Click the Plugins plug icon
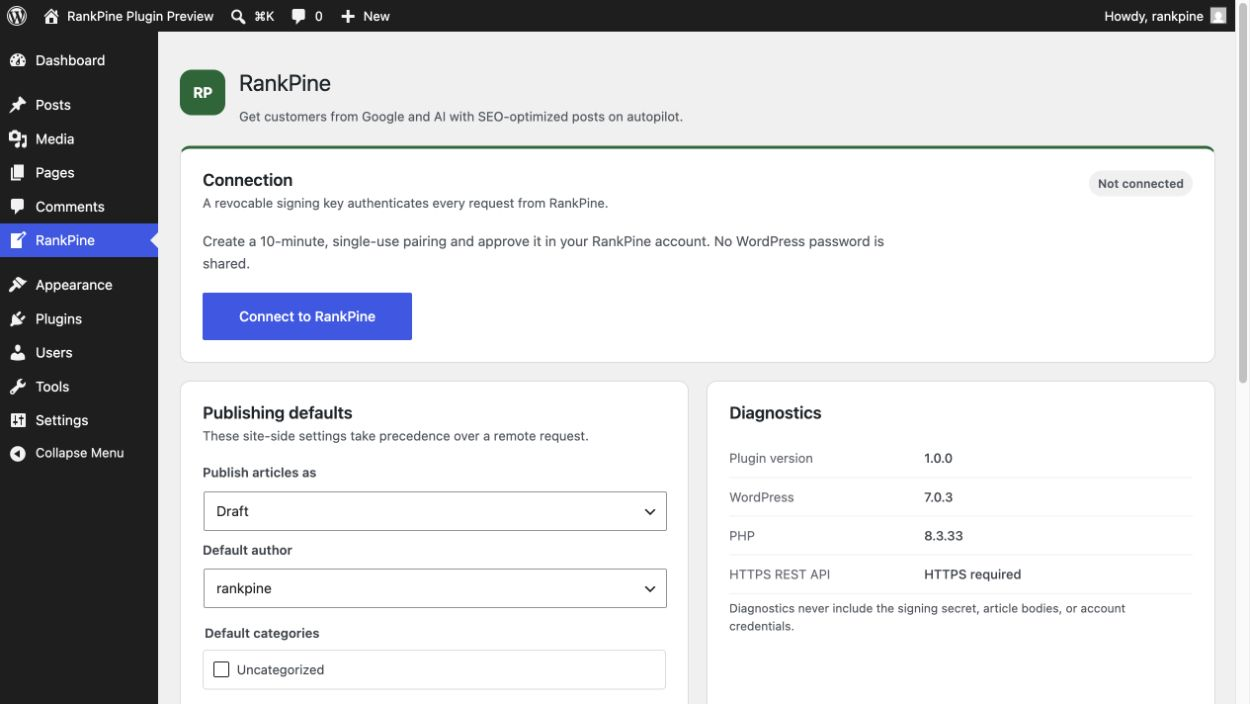 [18, 319]
